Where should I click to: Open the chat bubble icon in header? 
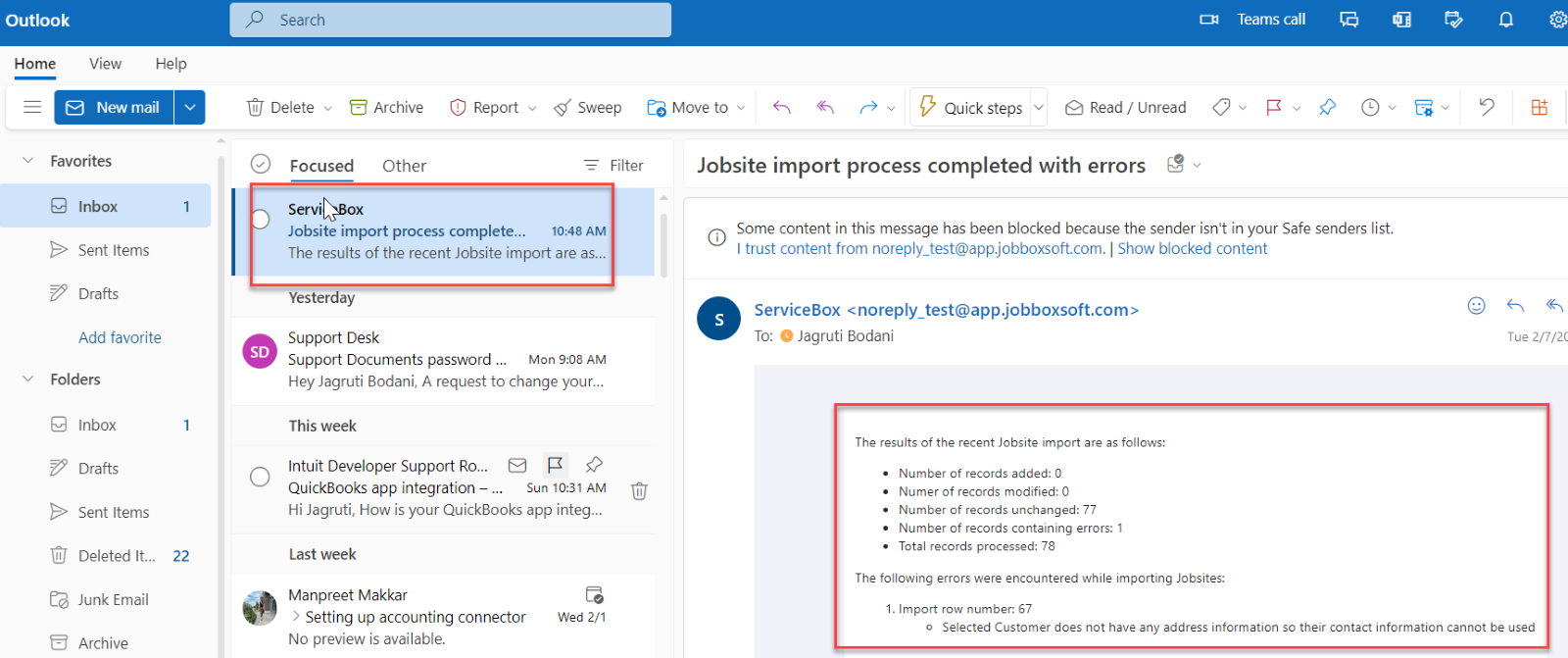(1349, 20)
